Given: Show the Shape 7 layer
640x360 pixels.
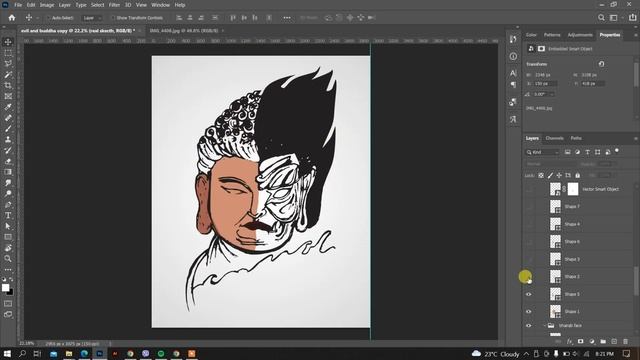Looking at the screenshot, I should 529,207.
